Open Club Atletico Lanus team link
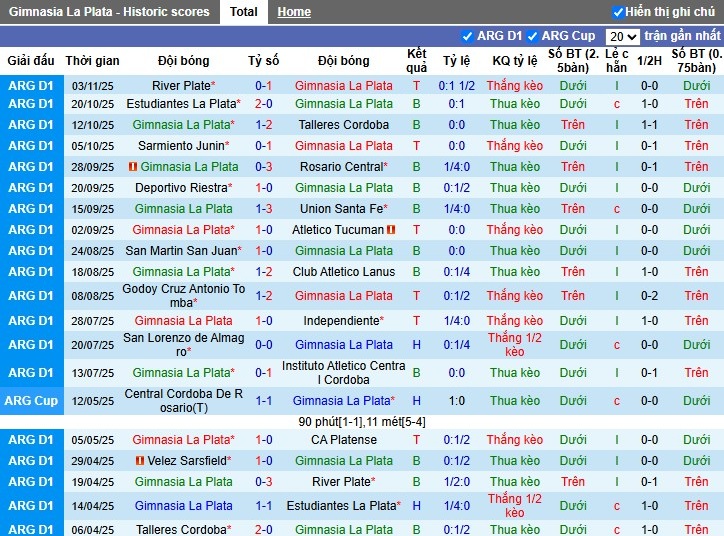The height and width of the screenshot is (536, 724). coord(344,272)
